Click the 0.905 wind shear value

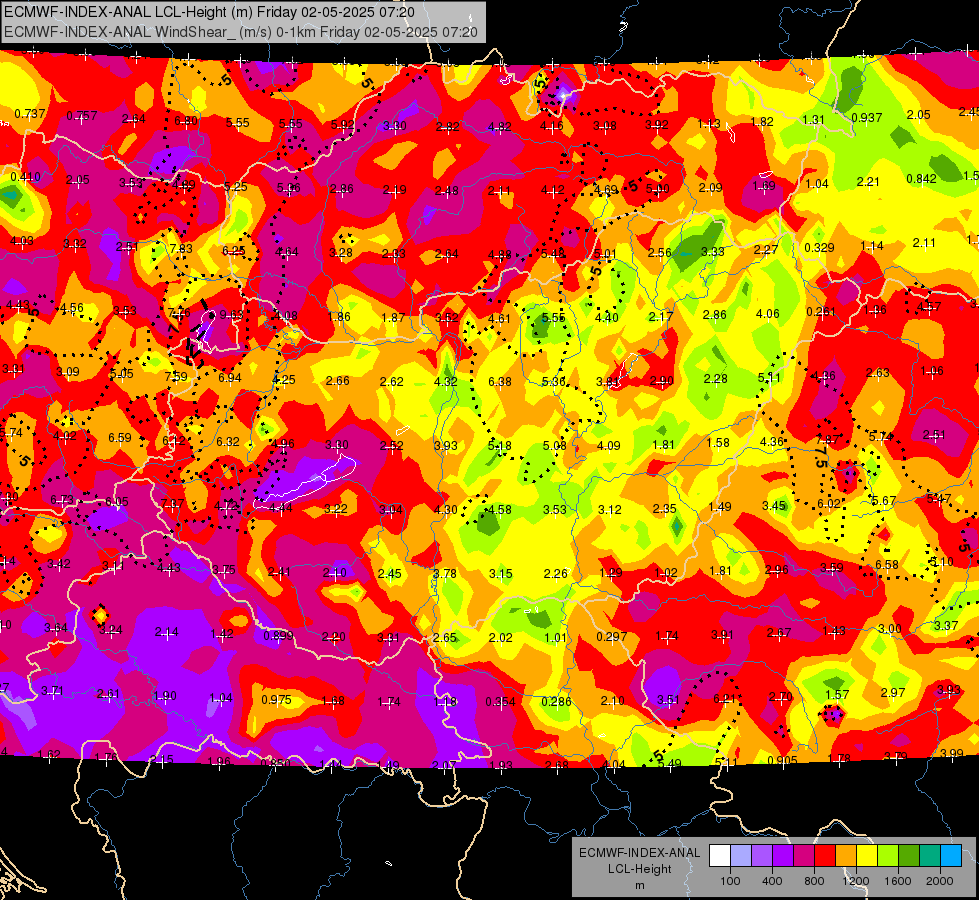coord(782,760)
